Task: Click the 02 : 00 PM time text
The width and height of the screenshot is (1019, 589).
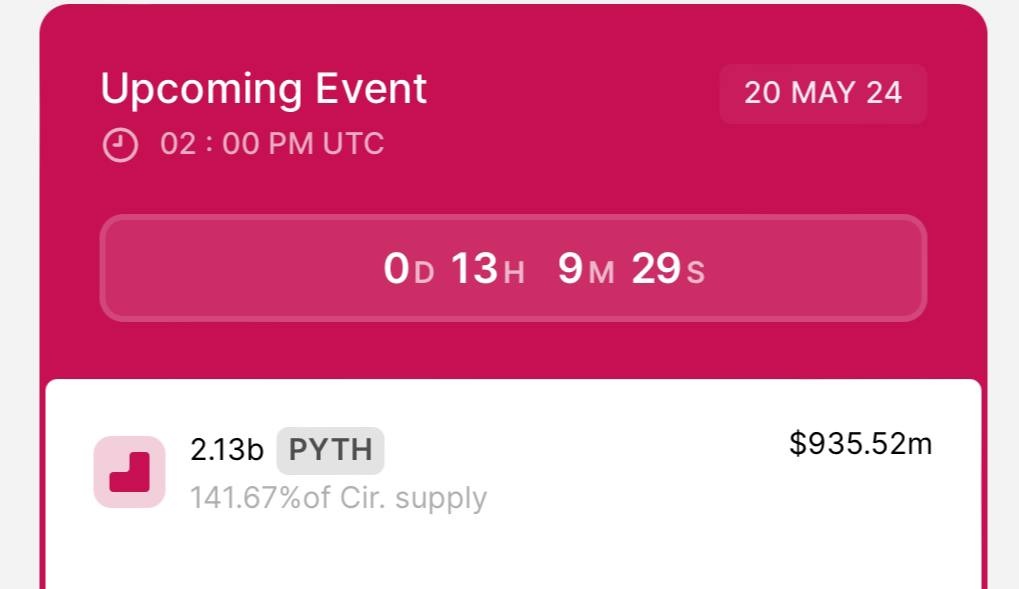Action: click(x=237, y=144)
